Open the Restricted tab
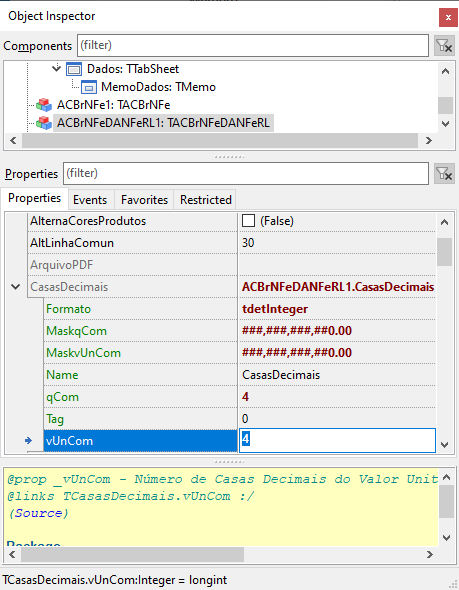The width and height of the screenshot is (459, 590). coord(205,200)
